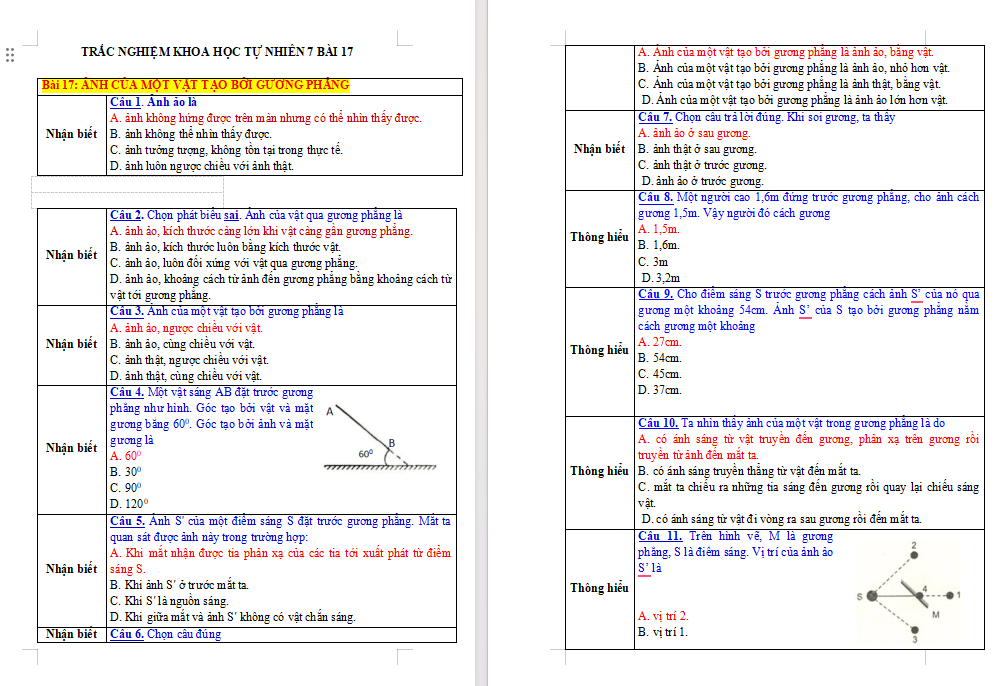Click answer 'B. ảnh thật ở sau gương'
The height and width of the screenshot is (686, 1002).
[697, 149]
